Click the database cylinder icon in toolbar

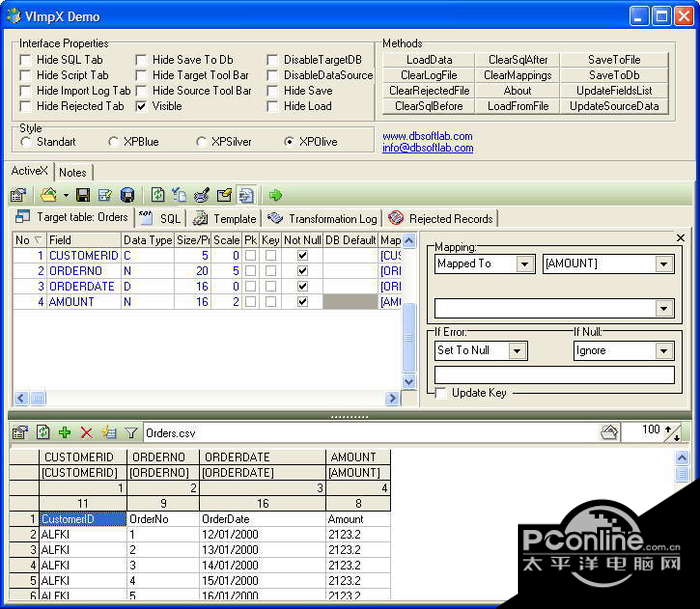pos(127,195)
